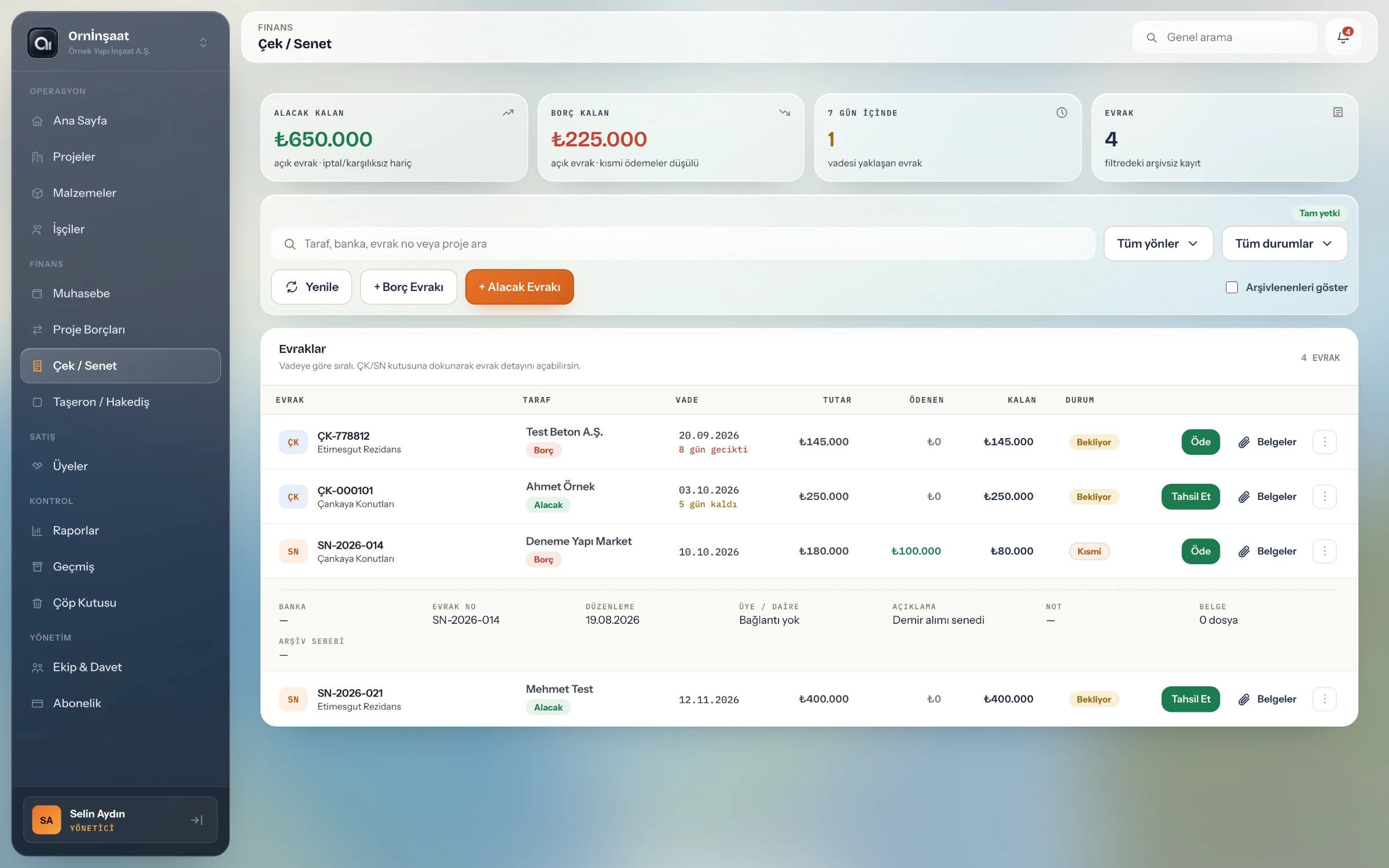This screenshot has width=1389, height=868.
Task: Click the ÇK badge for ÇK-778812
Action: point(293,442)
